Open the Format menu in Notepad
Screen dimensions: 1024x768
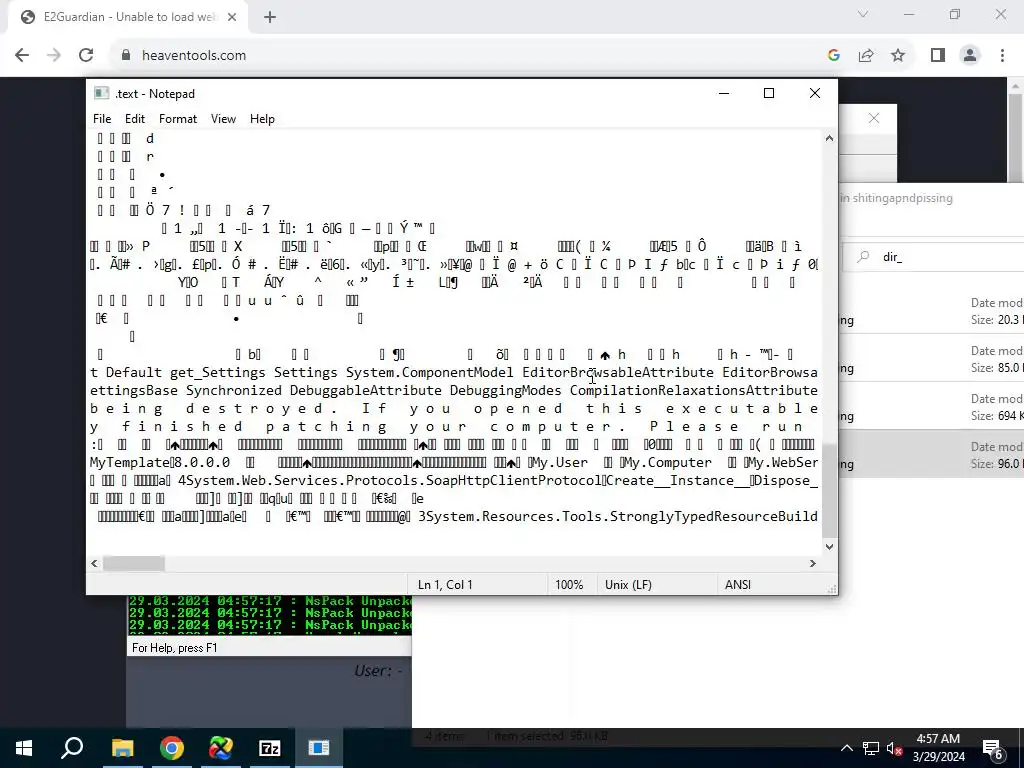click(x=178, y=119)
